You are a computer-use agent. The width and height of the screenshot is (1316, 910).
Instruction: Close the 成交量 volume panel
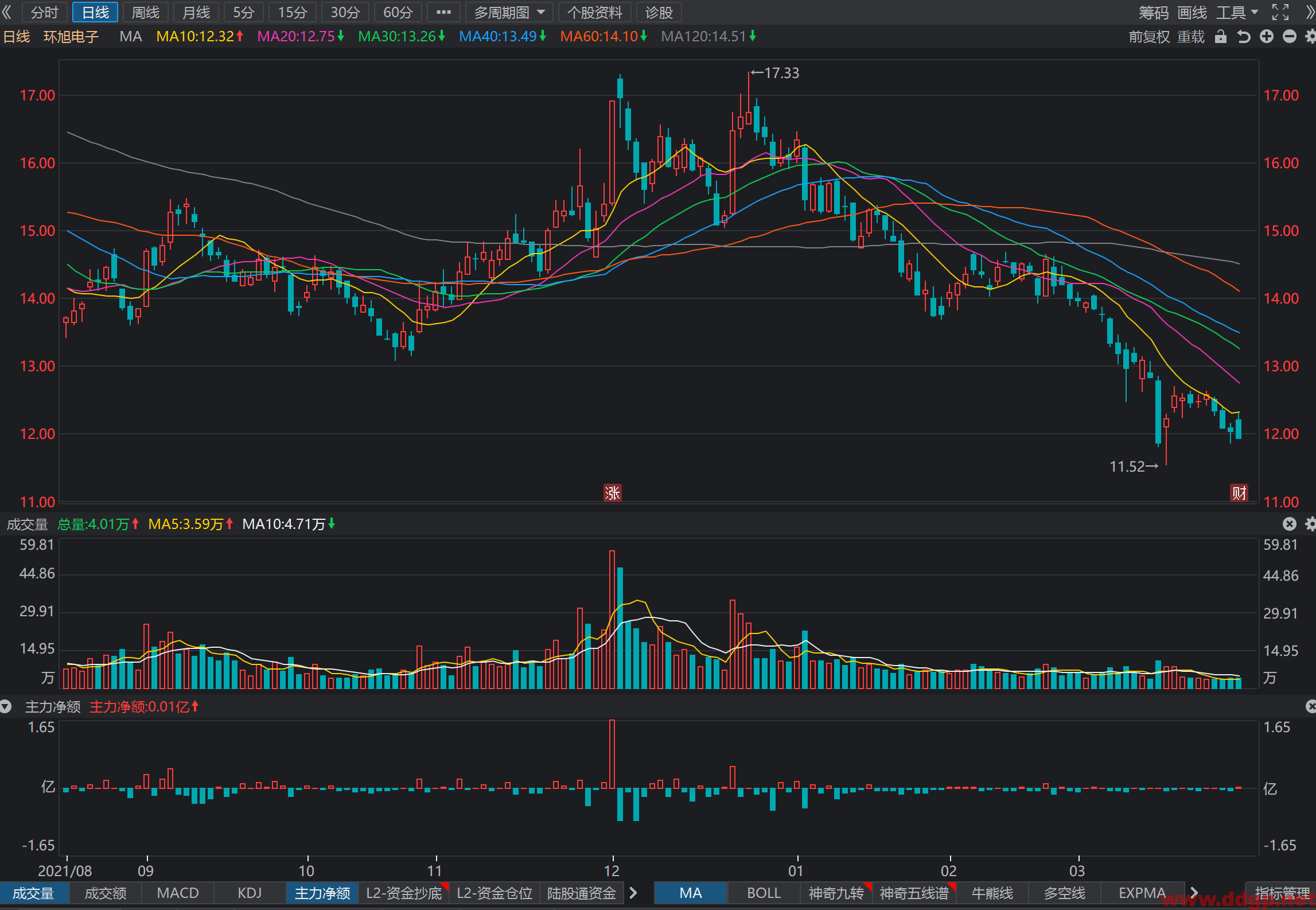click(x=1289, y=524)
